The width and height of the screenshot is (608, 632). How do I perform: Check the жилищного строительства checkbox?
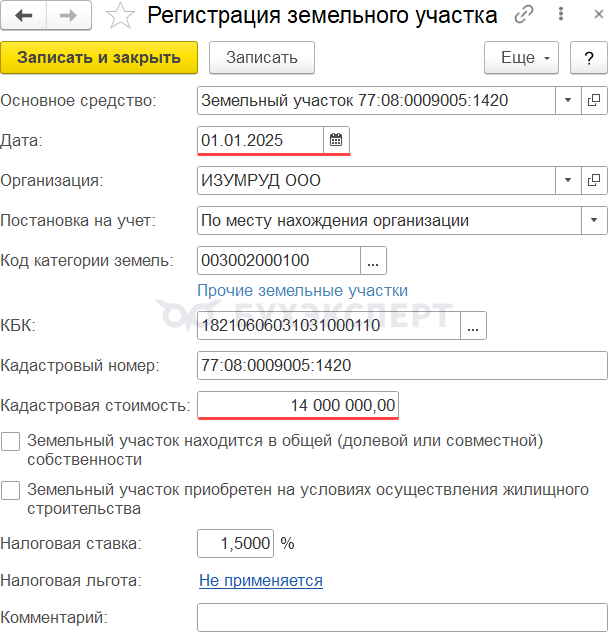pyautogui.click(x=10, y=491)
